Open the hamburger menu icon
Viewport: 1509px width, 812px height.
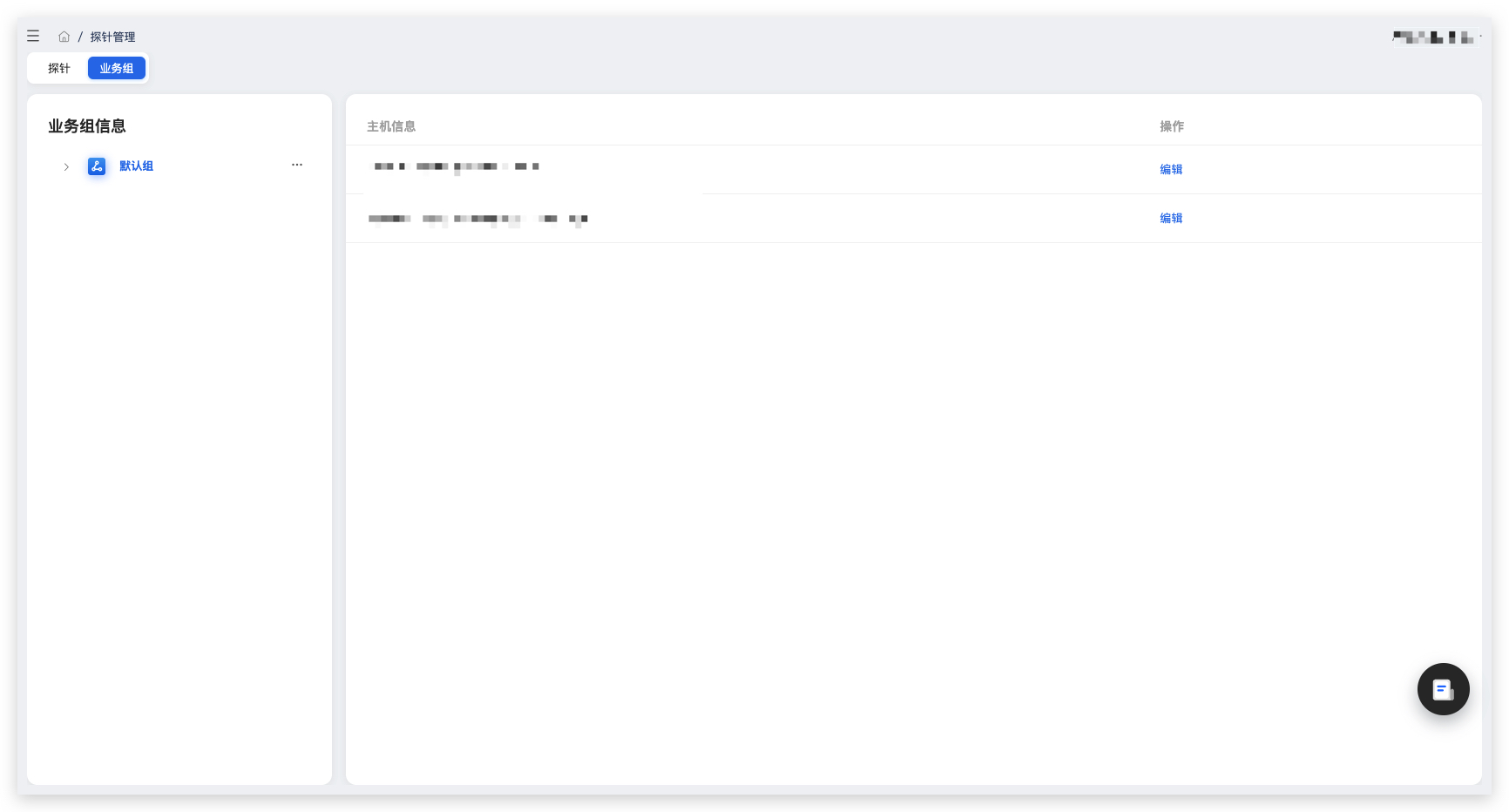(x=33, y=36)
